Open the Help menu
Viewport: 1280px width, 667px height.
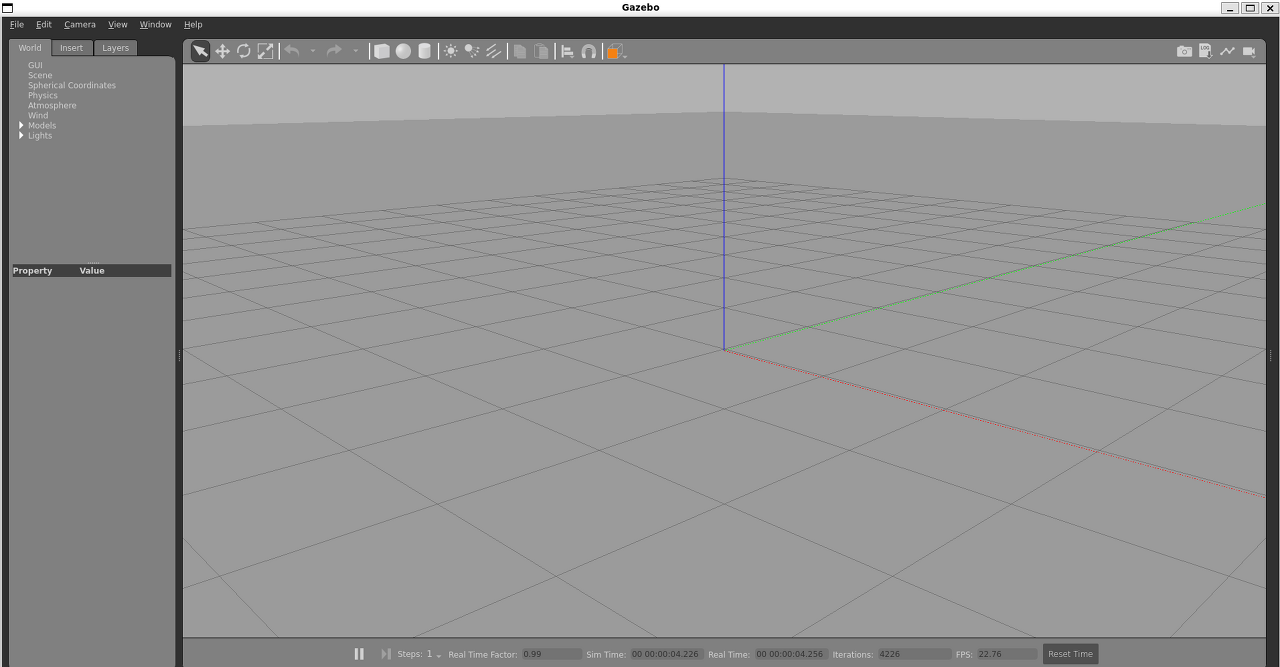[x=193, y=24]
